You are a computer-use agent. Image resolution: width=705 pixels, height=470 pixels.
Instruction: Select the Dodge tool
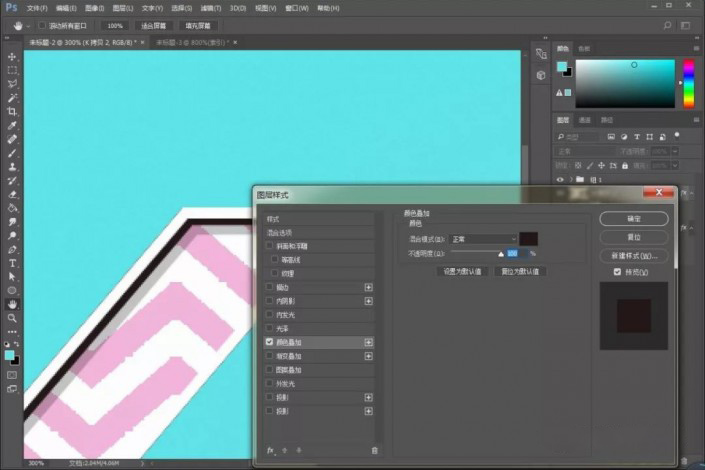(x=12, y=236)
